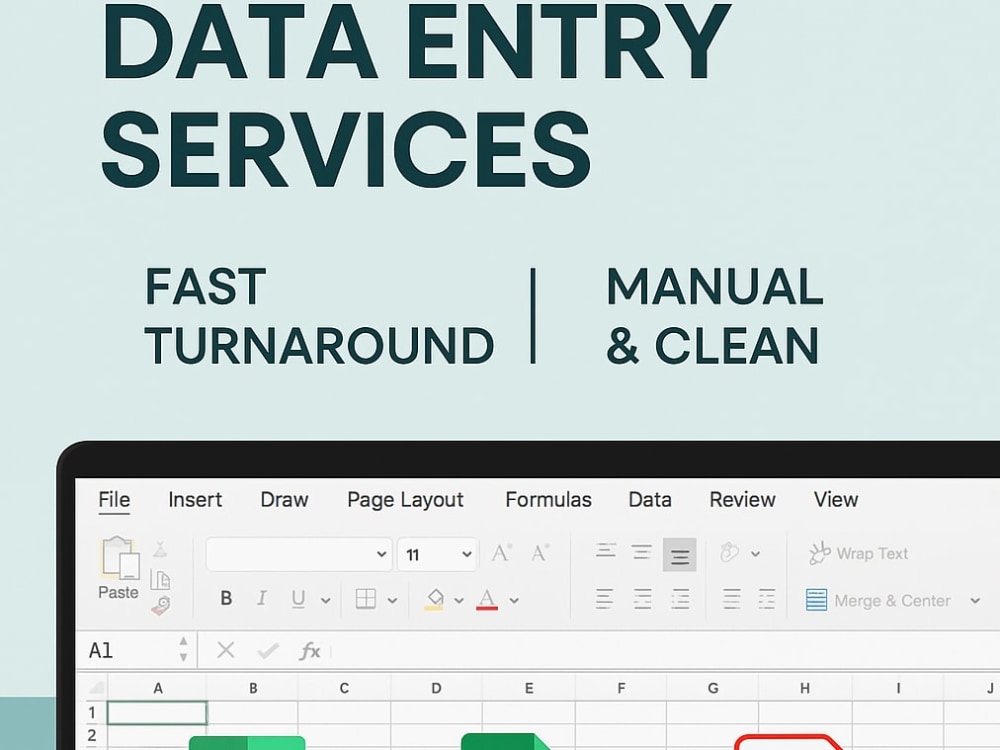Select column H header
The width and height of the screenshot is (1000, 750).
pos(805,688)
